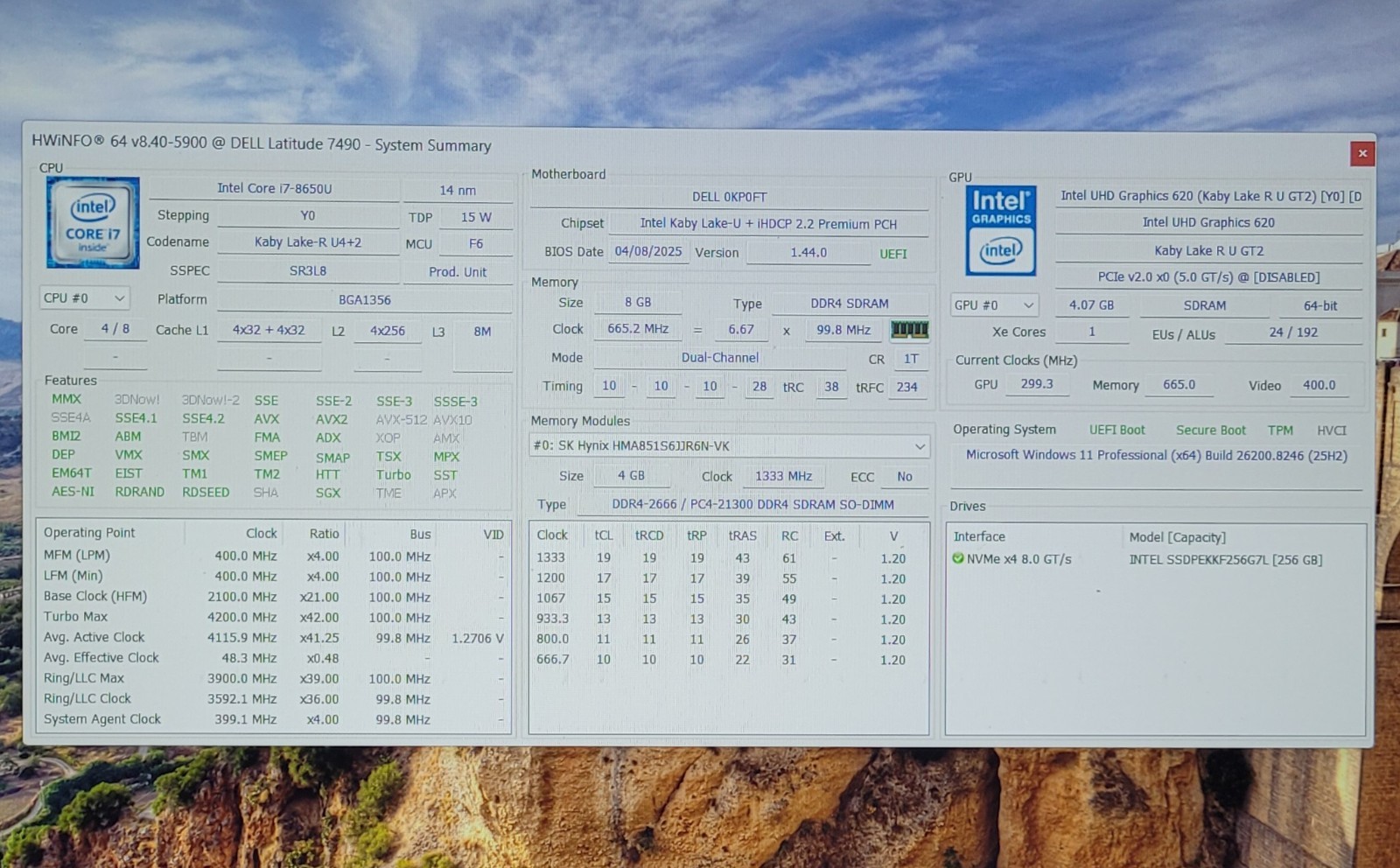Click the 4 / 8 core count
Viewport: 1400px width, 868px height.
(115, 329)
